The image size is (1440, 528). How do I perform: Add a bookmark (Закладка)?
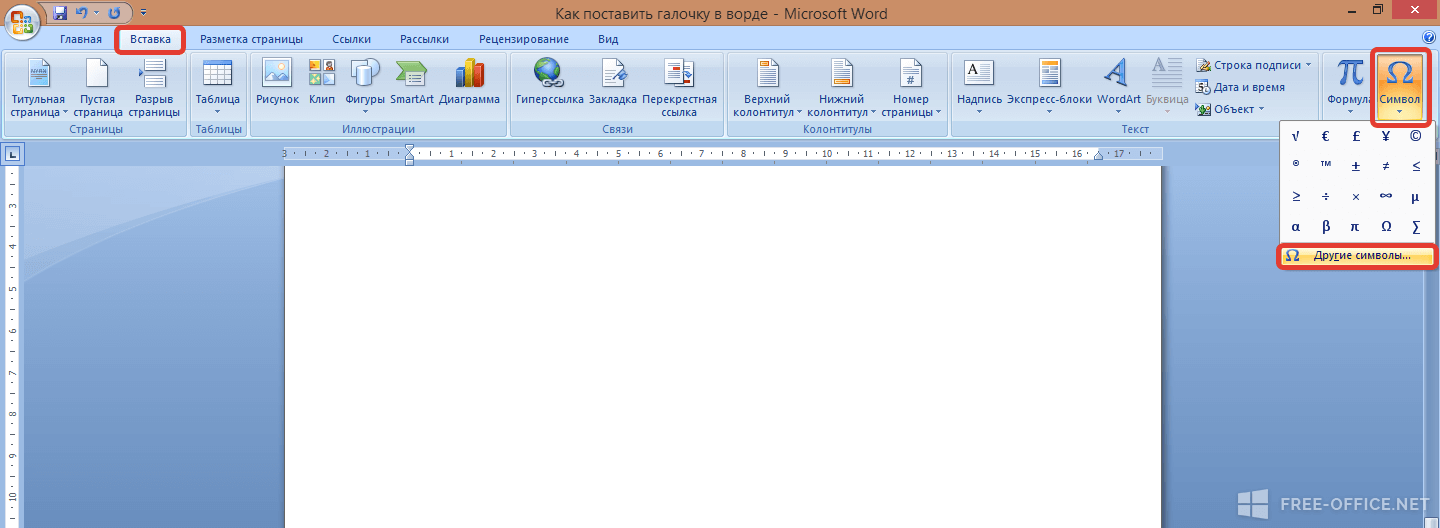point(613,82)
